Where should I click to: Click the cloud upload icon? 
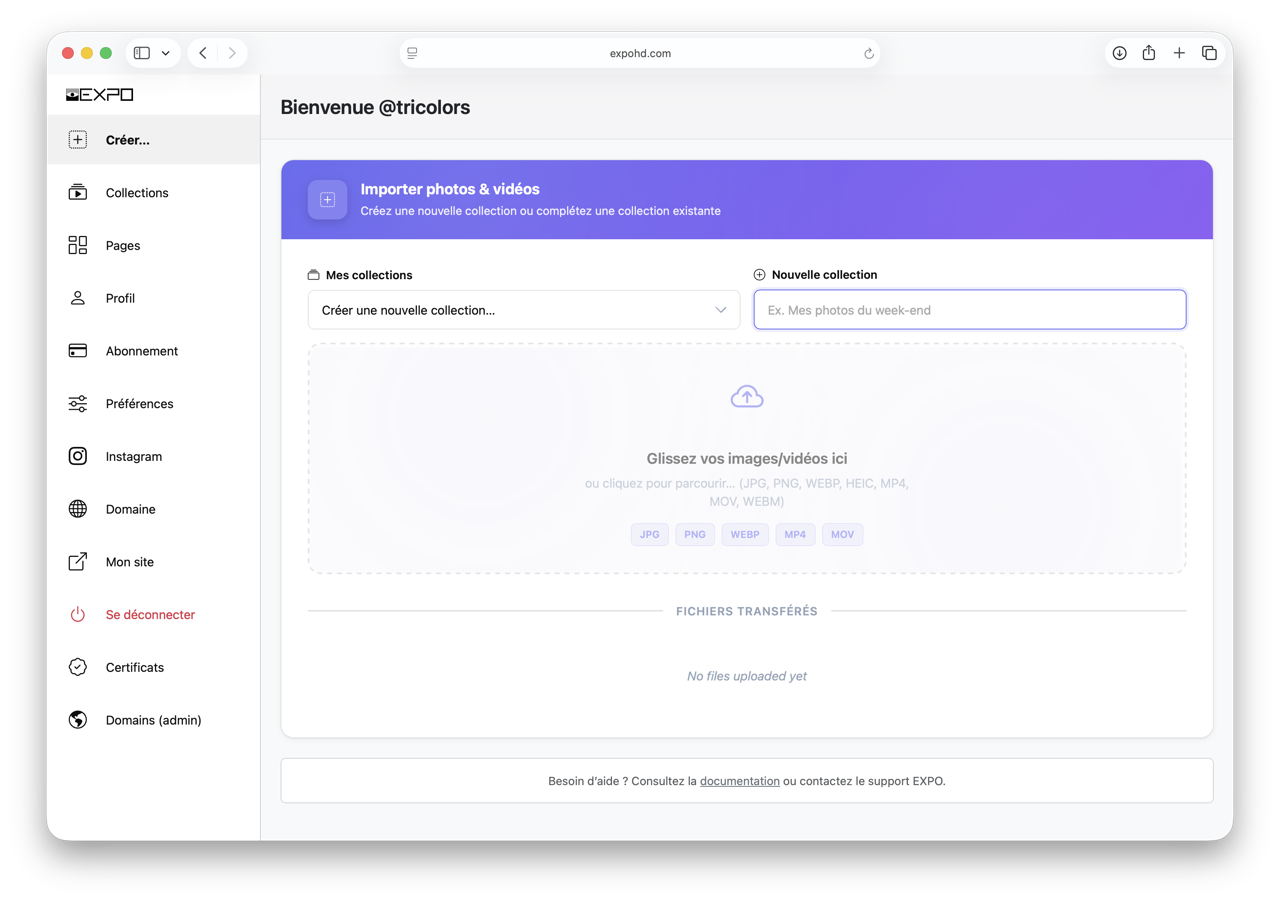[x=746, y=397]
